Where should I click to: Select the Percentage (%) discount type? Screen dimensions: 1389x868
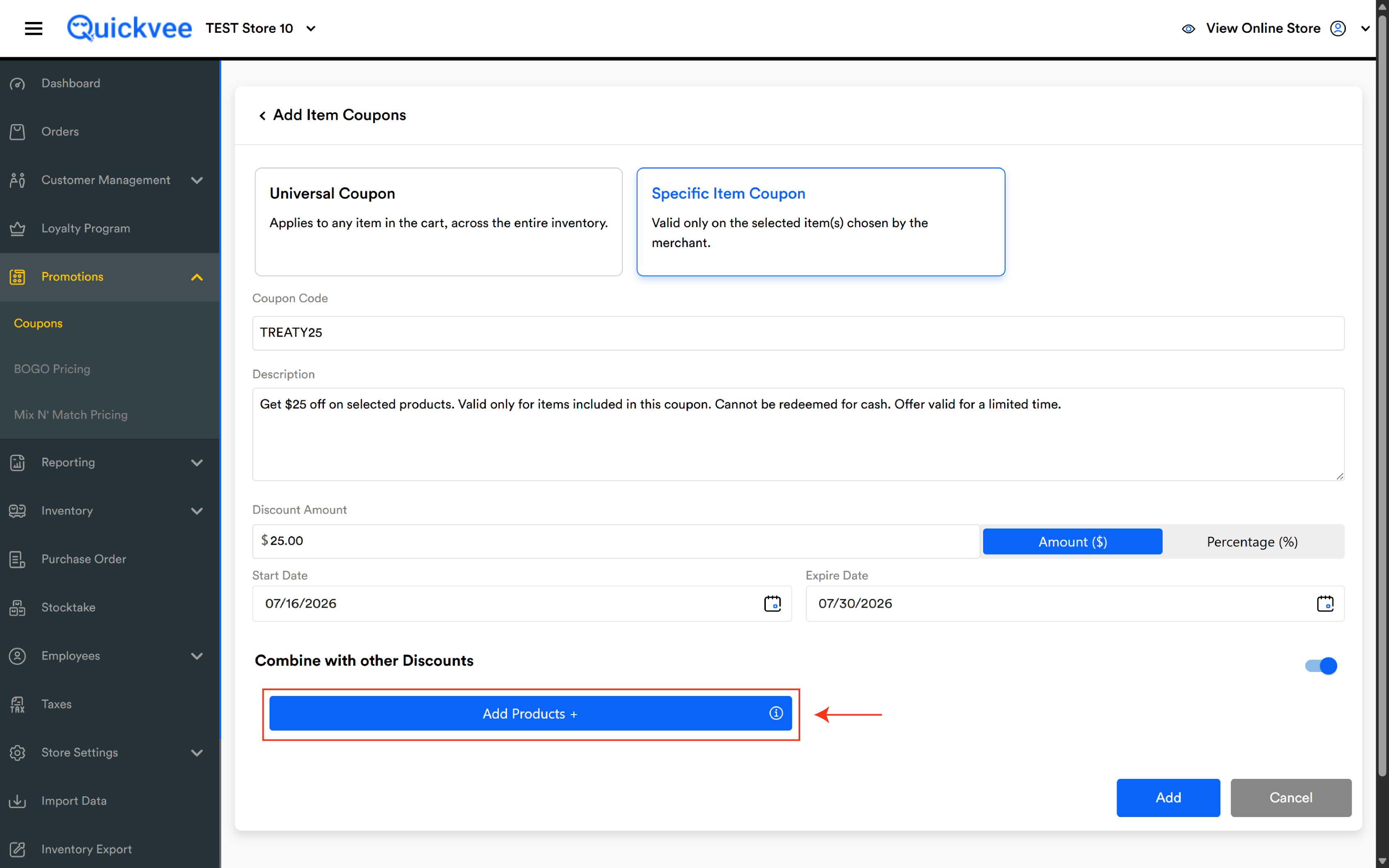(1252, 541)
